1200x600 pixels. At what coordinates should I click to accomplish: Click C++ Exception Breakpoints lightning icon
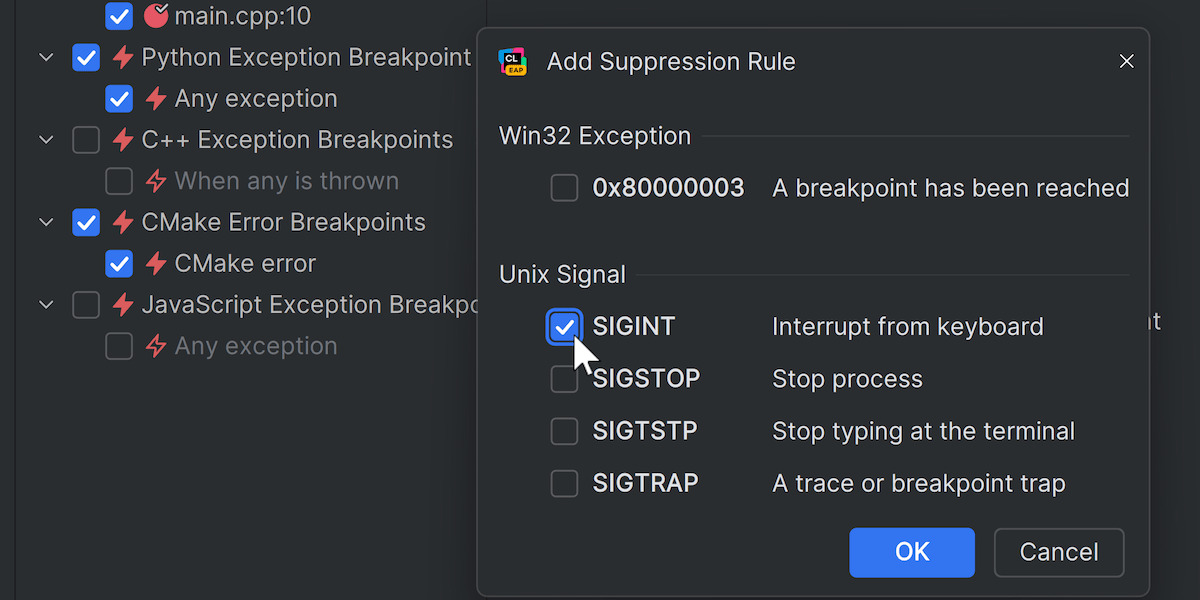pos(123,140)
